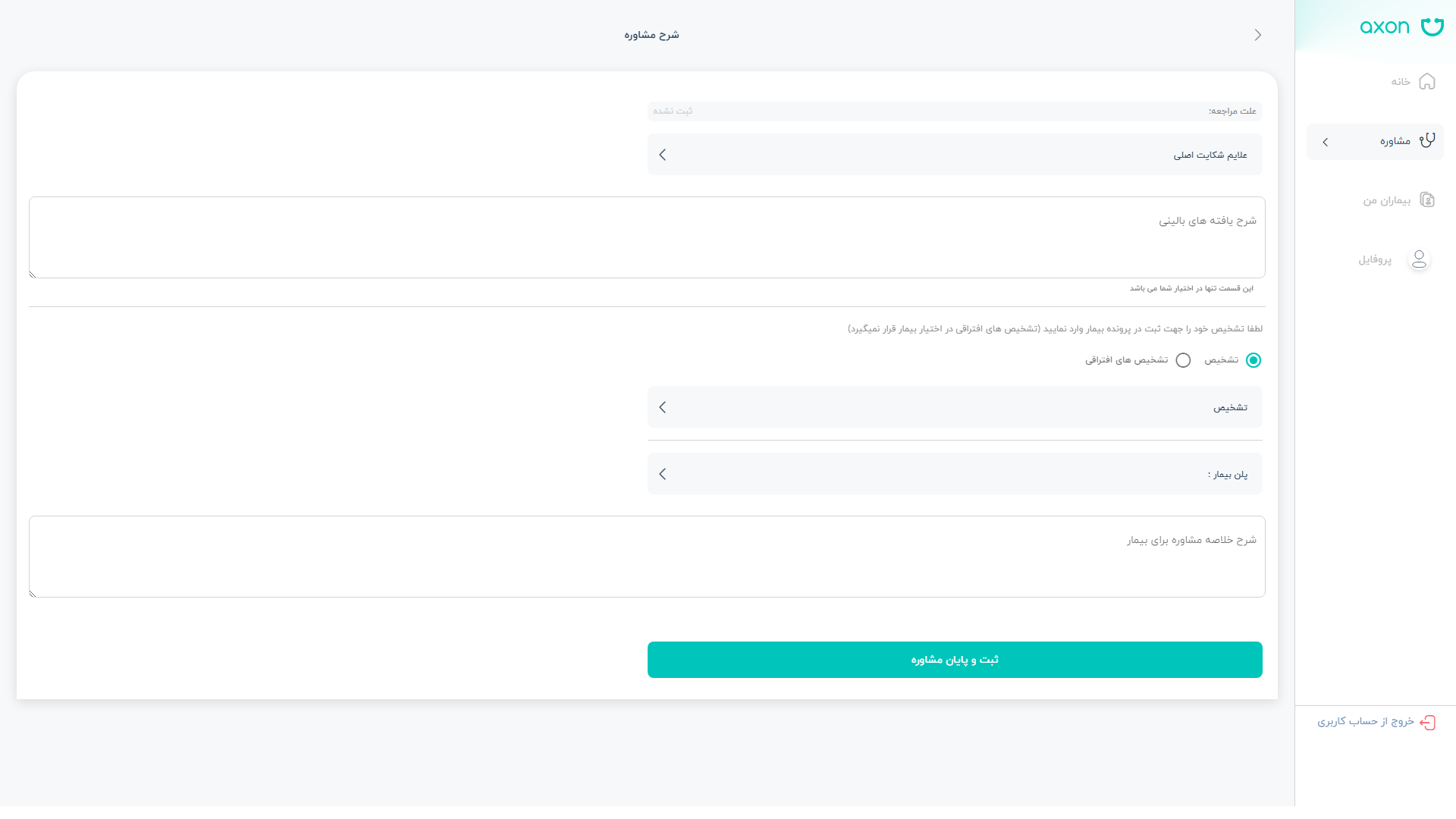The image size is (1456, 819).
Task: Click the این قسمت تنها در اختیار شما می باشد note
Action: [x=1191, y=288]
